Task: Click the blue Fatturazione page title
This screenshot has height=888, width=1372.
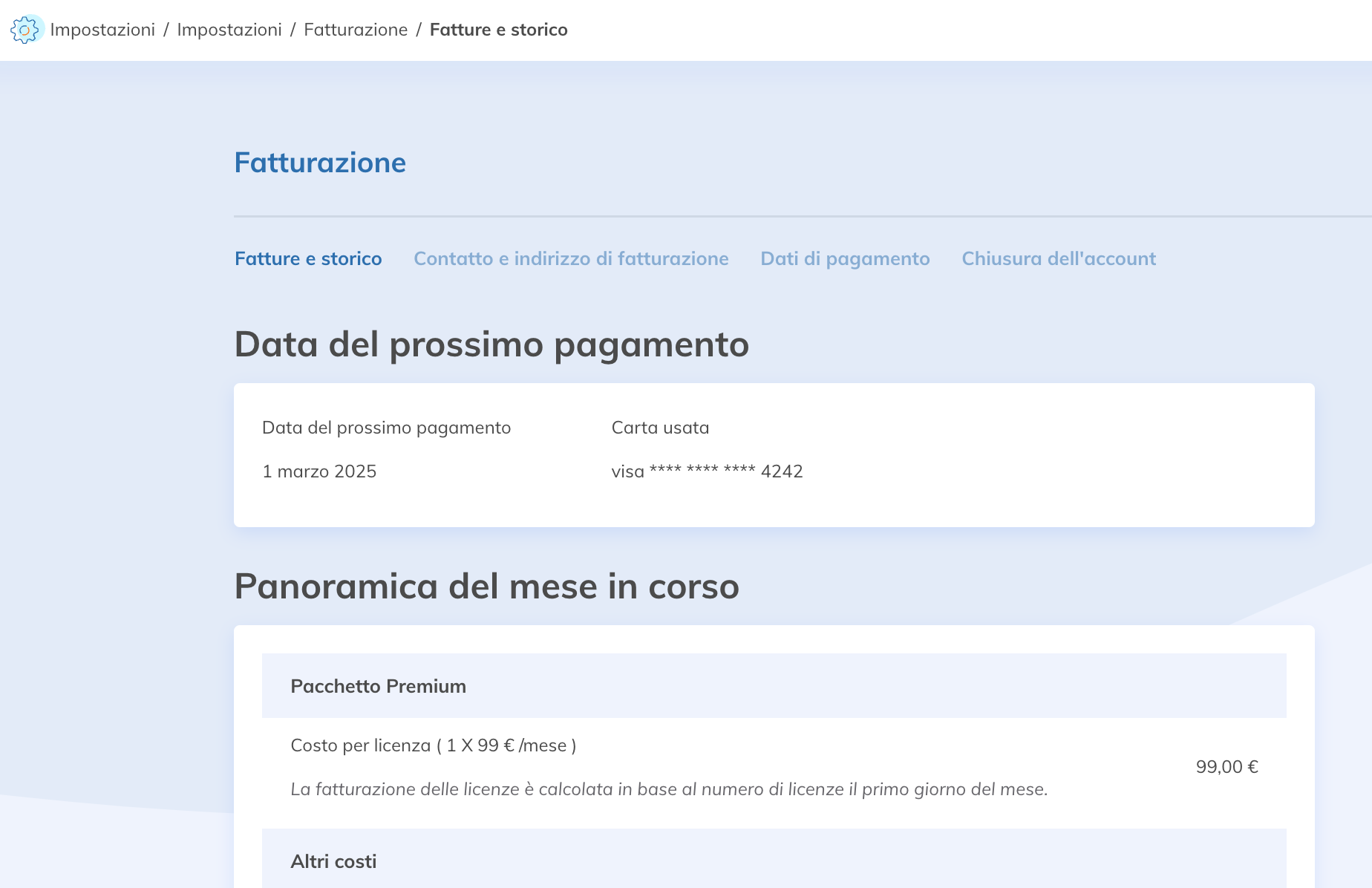Action: 320,163
